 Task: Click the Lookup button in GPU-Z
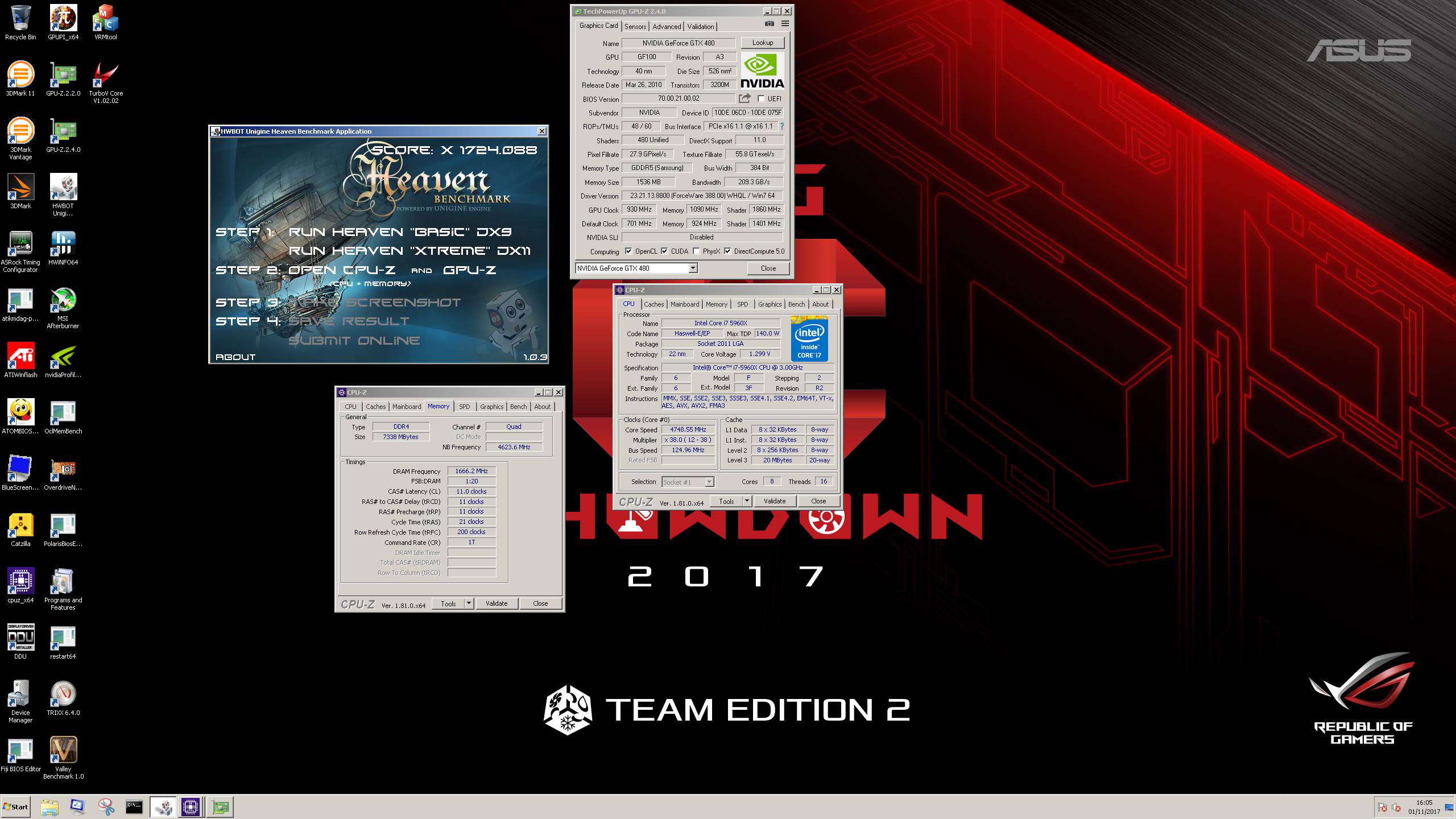(x=762, y=43)
